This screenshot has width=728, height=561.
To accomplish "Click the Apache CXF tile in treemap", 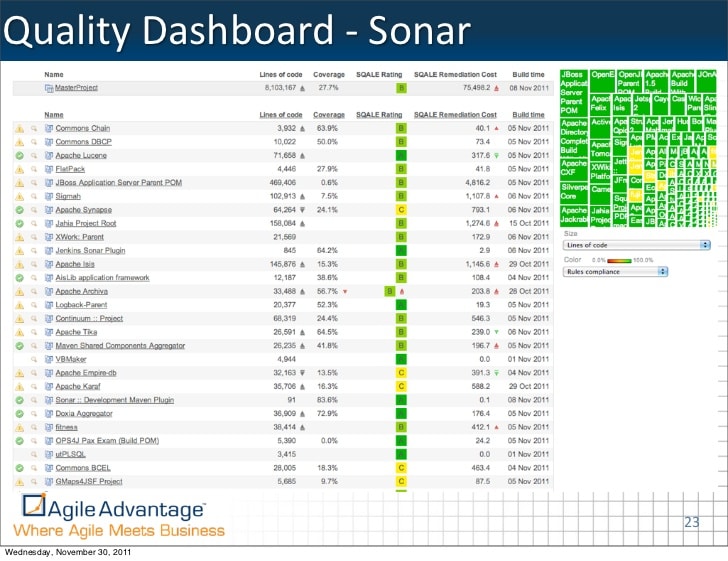I will point(573,167).
